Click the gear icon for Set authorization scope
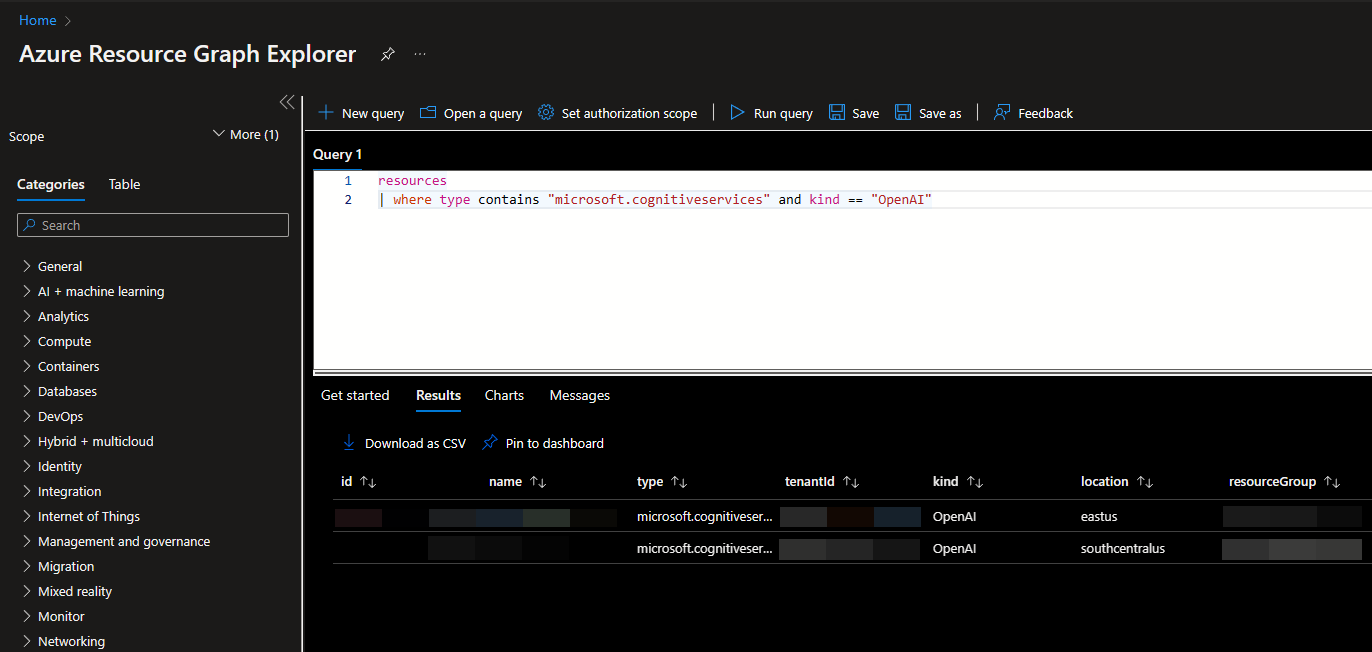Screen dimensions: 1372x652 point(546,113)
